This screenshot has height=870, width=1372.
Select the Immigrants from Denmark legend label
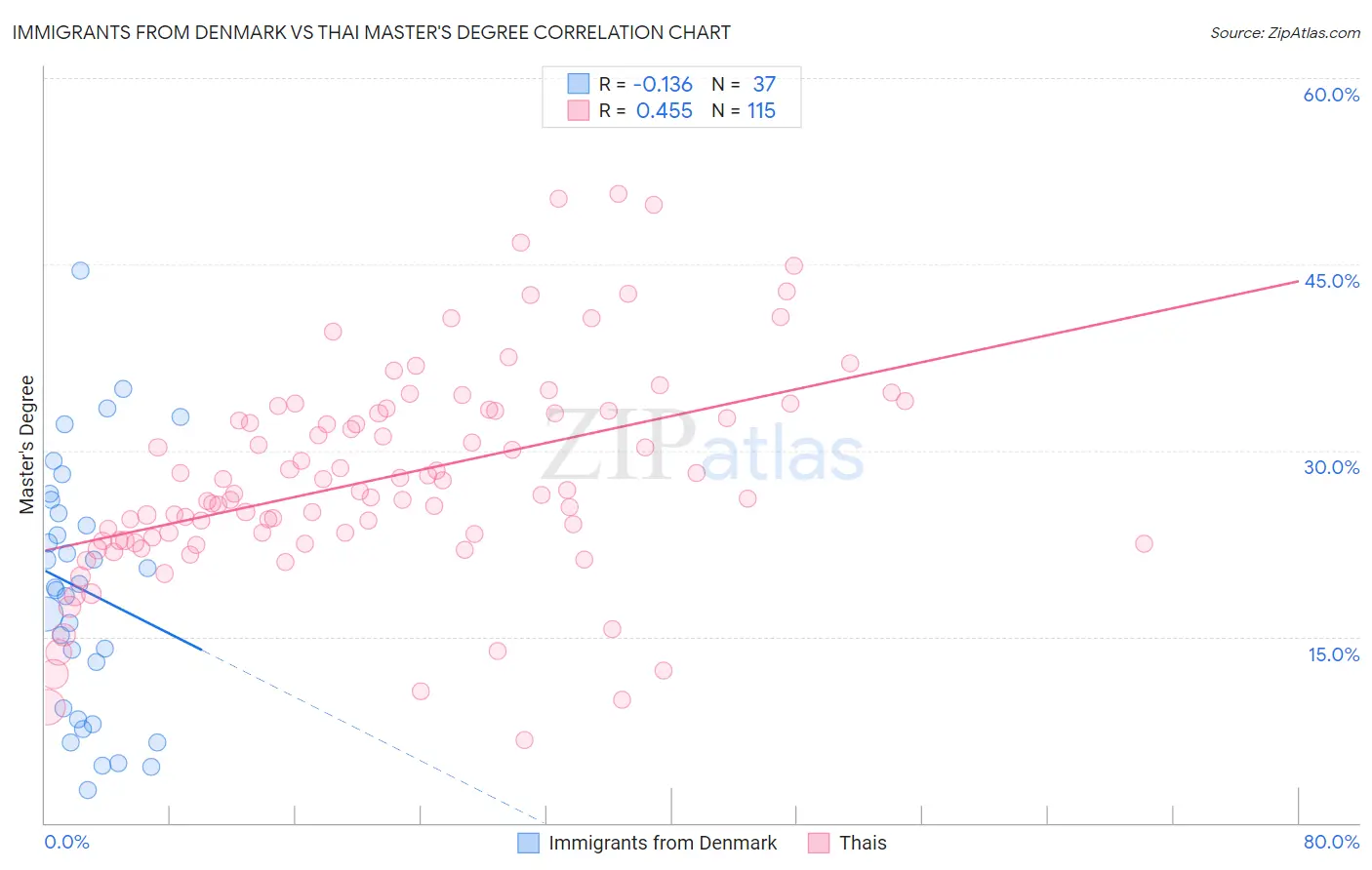(x=663, y=843)
